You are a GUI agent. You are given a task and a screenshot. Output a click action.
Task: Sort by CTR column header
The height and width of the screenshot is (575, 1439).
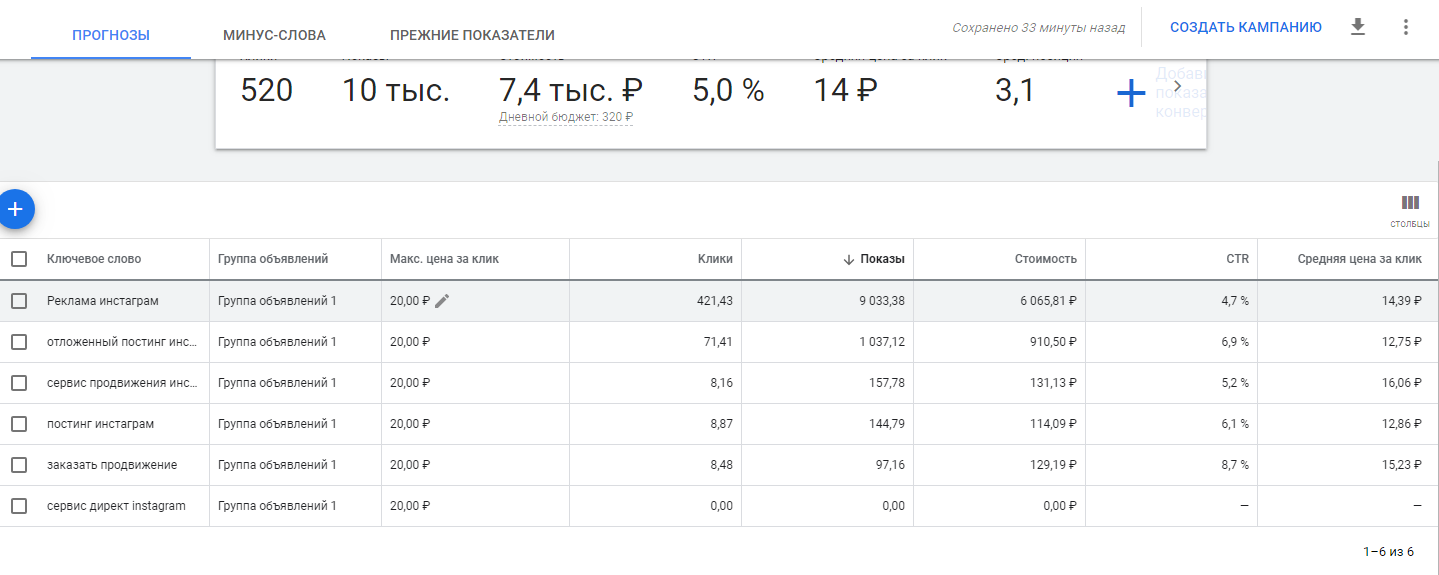1237,259
